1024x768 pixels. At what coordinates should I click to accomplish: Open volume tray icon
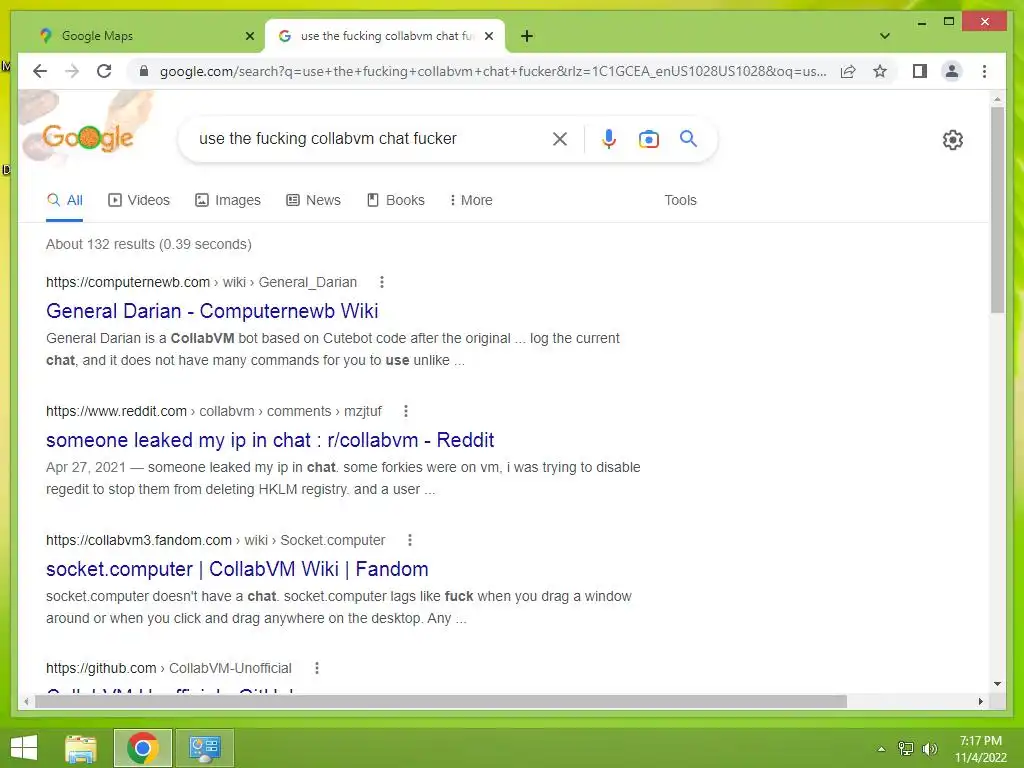[x=929, y=748]
